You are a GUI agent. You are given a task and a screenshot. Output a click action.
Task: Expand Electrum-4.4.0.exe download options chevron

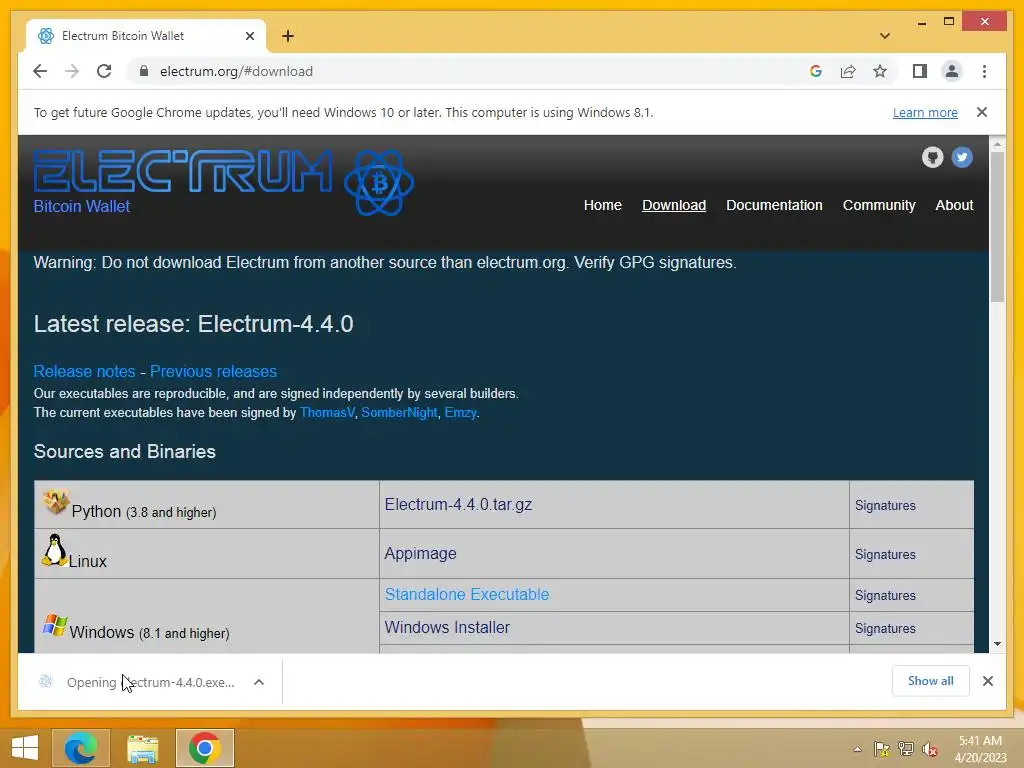point(259,682)
